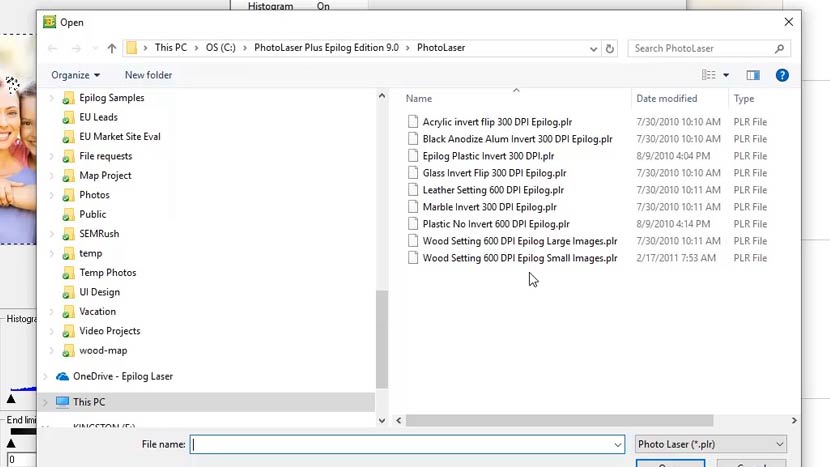Expand the This PC tree node

[45, 402]
